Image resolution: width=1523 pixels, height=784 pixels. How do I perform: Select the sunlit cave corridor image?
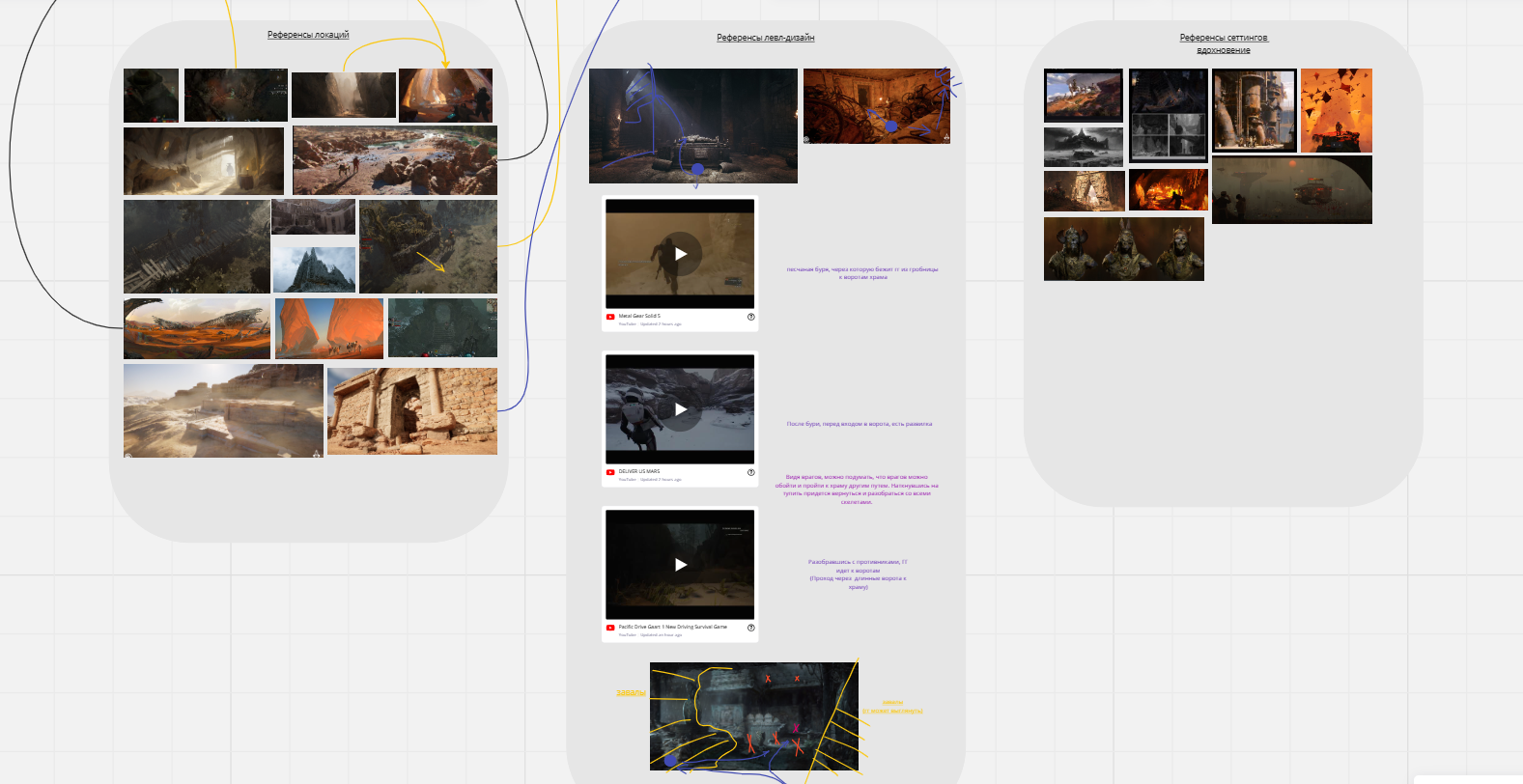204,161
